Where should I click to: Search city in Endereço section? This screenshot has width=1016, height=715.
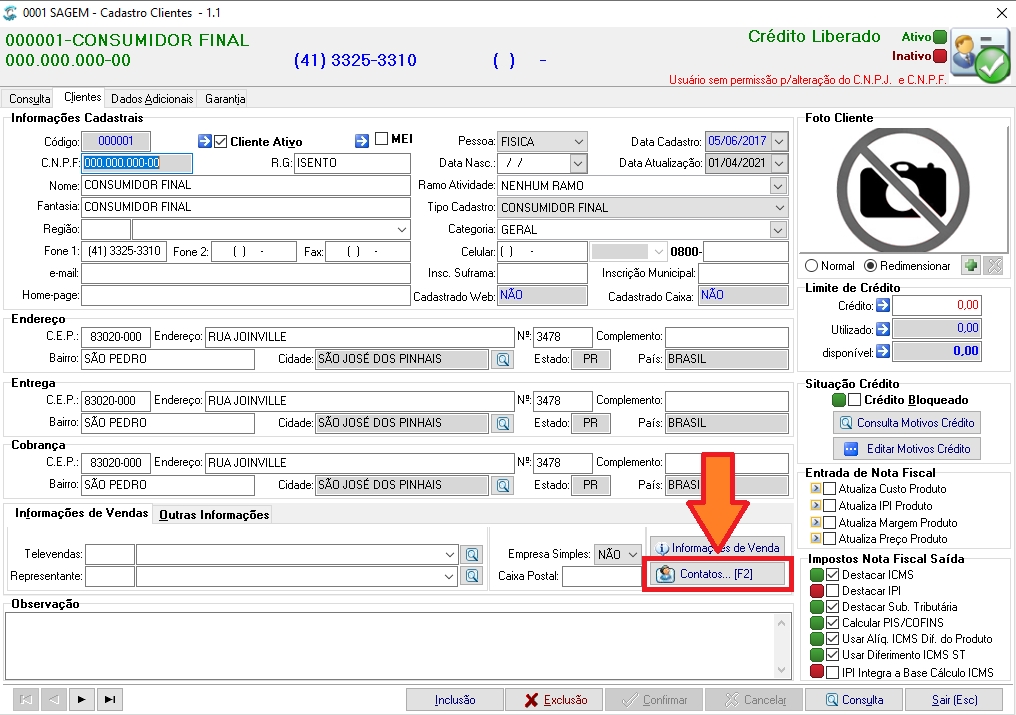click(x=503, y=359)
